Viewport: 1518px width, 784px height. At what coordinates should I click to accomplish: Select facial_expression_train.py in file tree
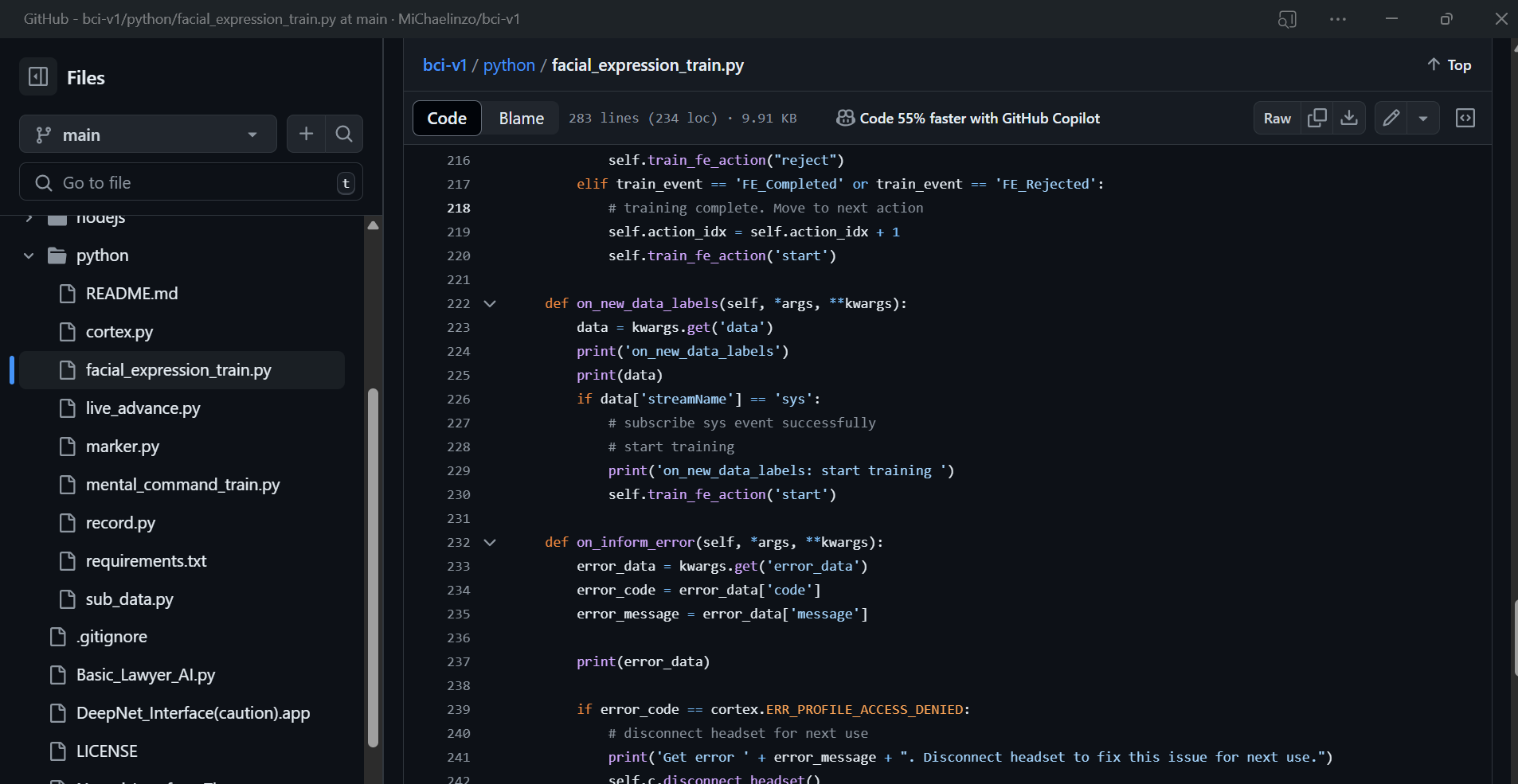point(182,370)
